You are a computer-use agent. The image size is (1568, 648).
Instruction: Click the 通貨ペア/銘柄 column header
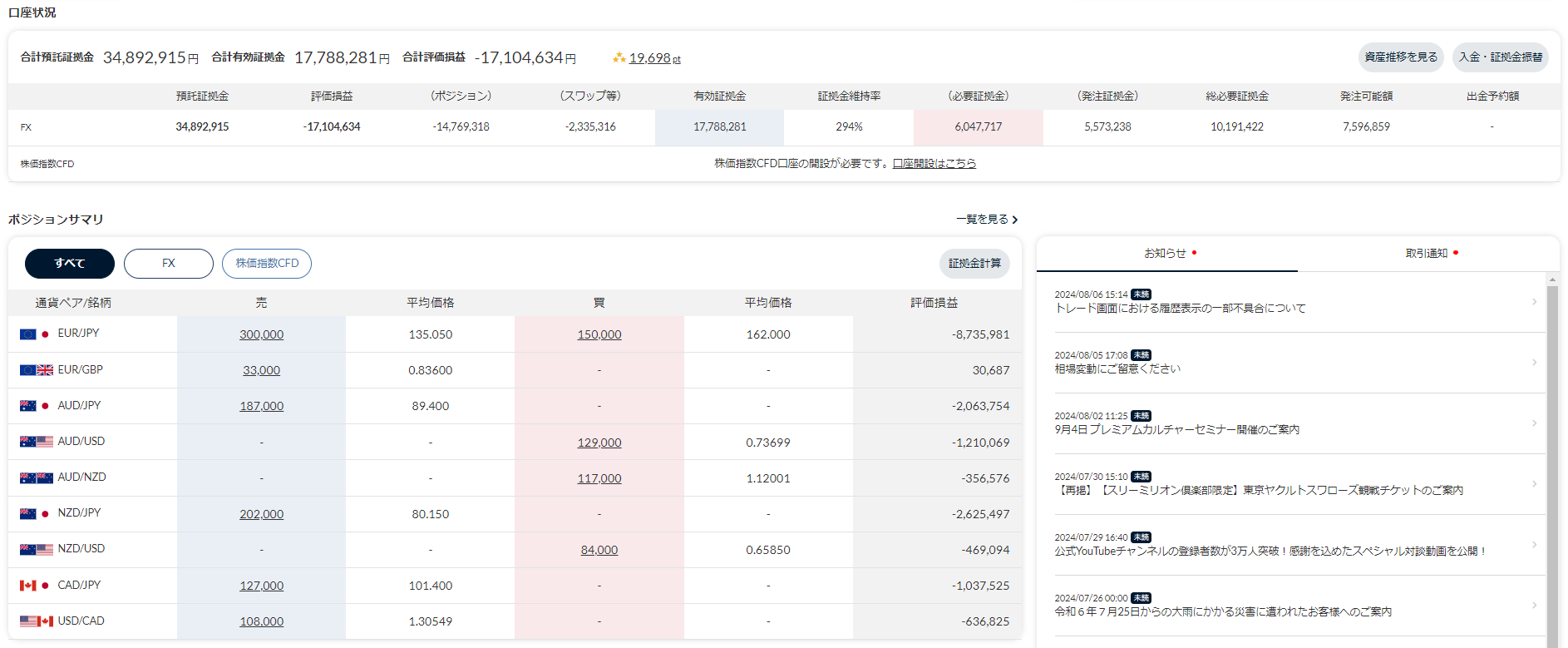tap(73, 303)
